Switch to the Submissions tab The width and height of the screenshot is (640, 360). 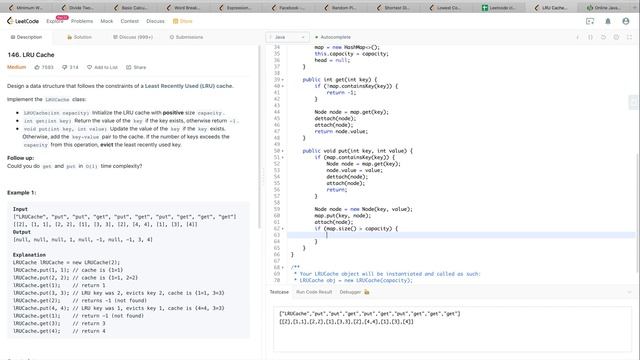[186, 37]
